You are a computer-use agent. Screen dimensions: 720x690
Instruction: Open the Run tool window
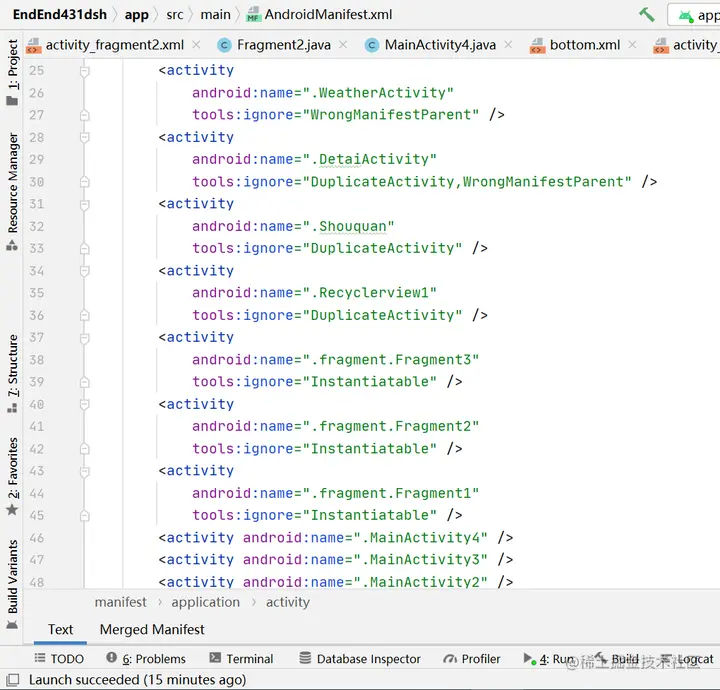click(549, 659)
